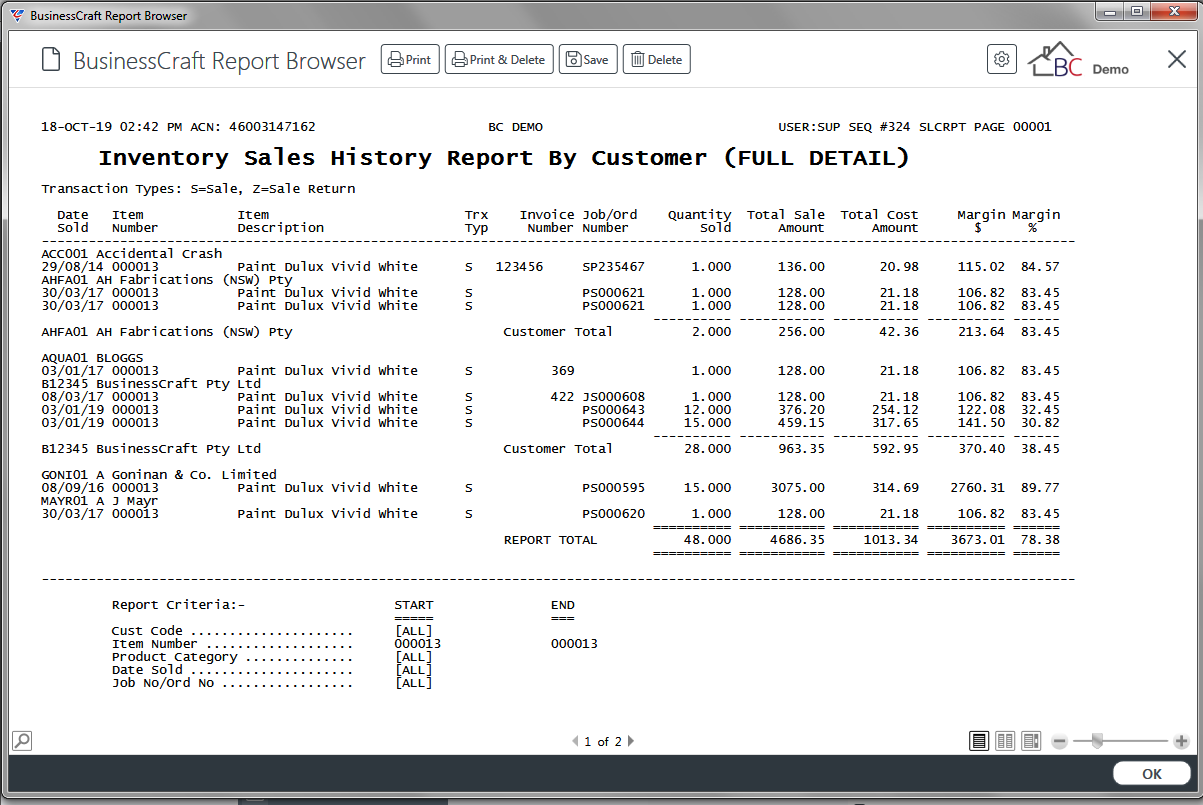This screenshot has height=805, width=1203.
Task: Zoom in with the plus icon
Action: pyautogui.click(x=1181, y=741)
